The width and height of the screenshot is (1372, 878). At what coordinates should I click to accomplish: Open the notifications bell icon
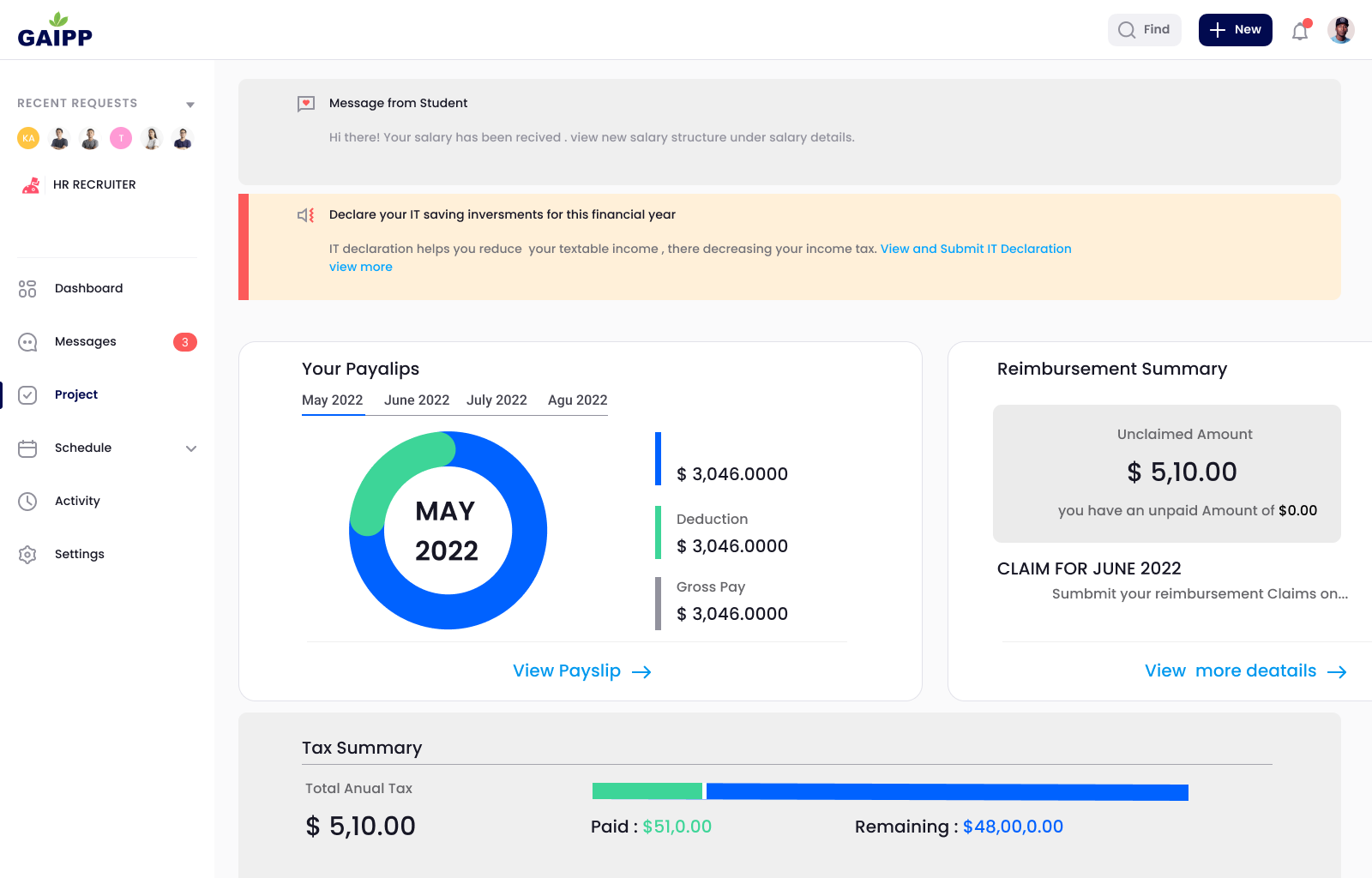point(1301,30)
